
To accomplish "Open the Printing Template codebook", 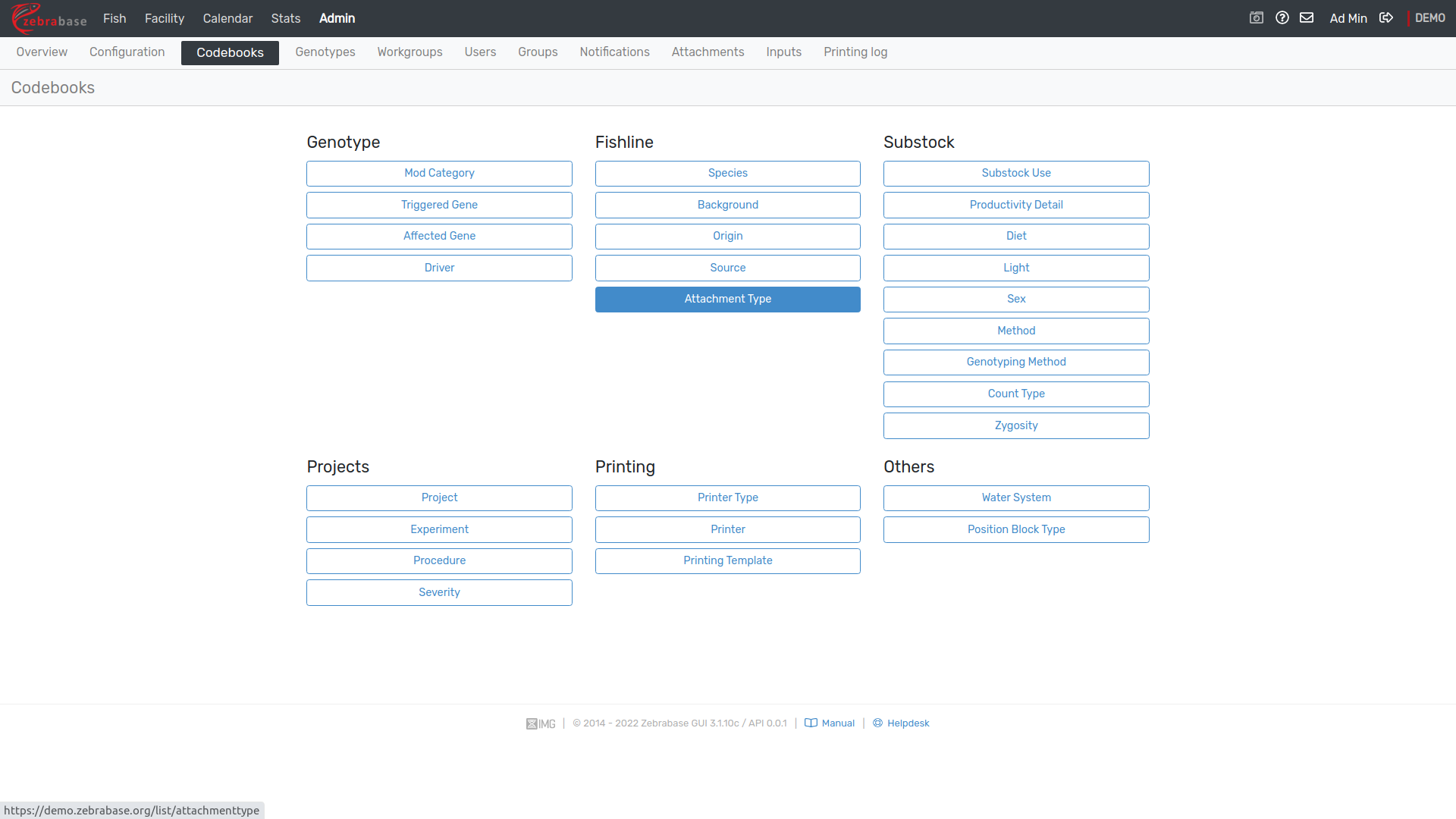I will 727,561.
